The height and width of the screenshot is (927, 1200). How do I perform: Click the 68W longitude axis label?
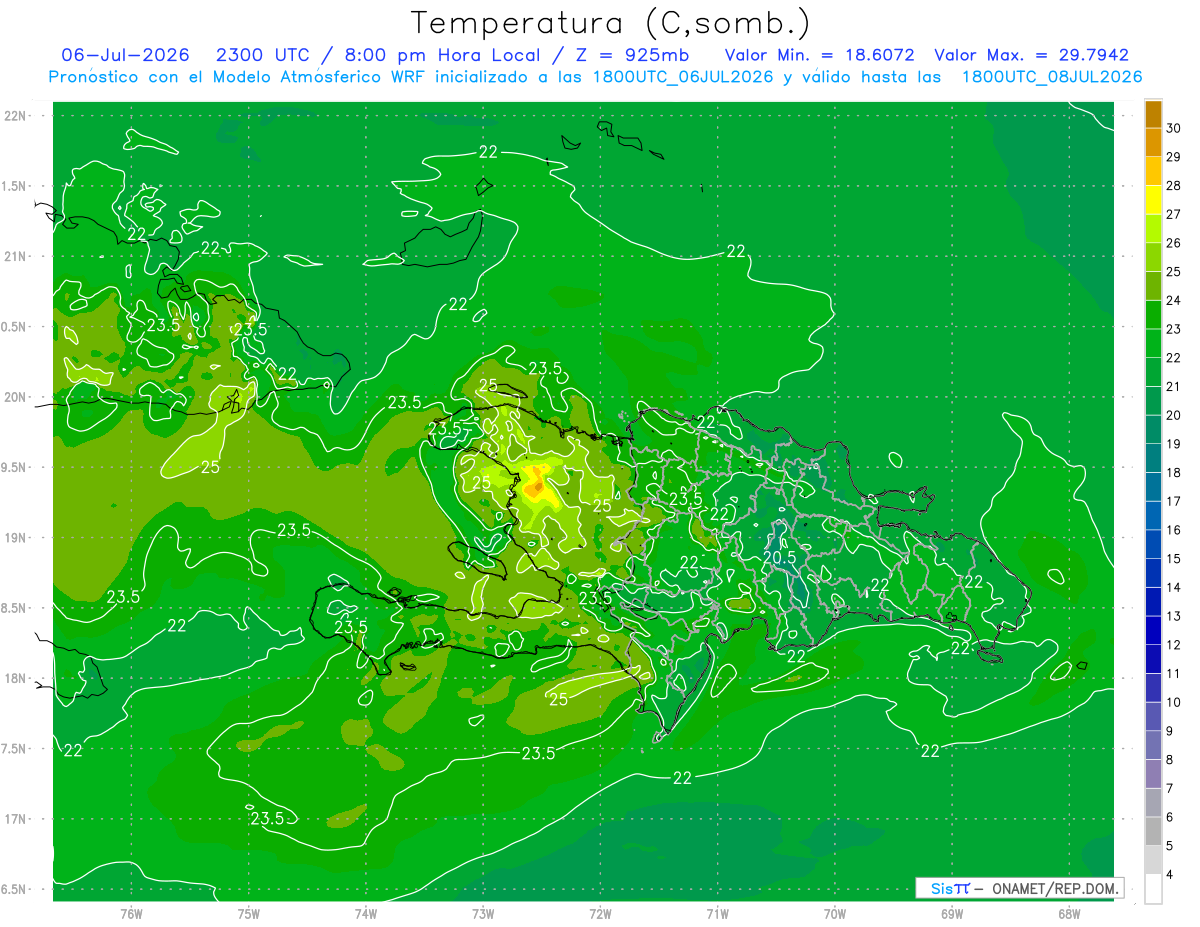(1068, 914)
